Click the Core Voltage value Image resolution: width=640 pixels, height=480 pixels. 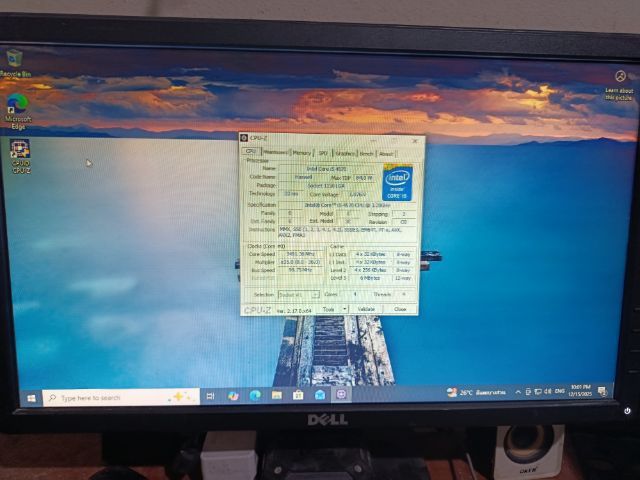click(x=358, y=195)
